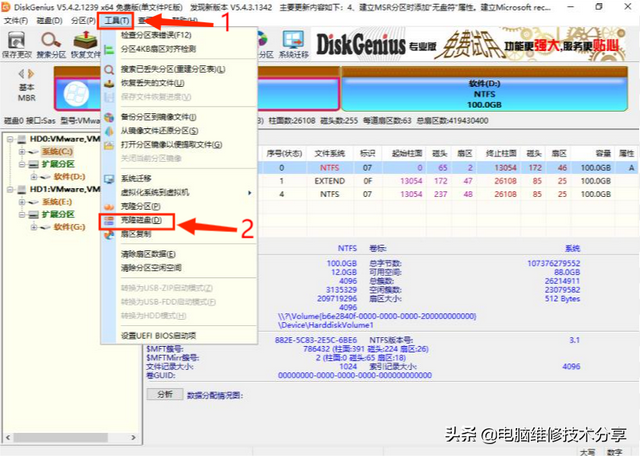640x456 pixels.
Task: Click the 标识 column header
Action: (367, 153)
